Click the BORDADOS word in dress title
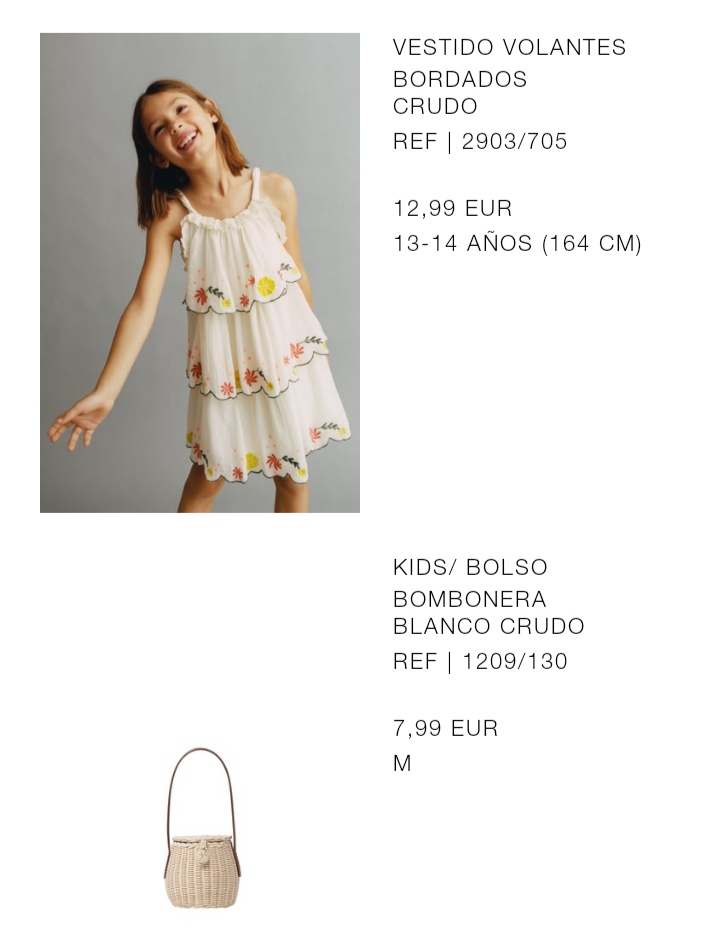This screenshot has height=950, width=720. click(x=460, y=79)
